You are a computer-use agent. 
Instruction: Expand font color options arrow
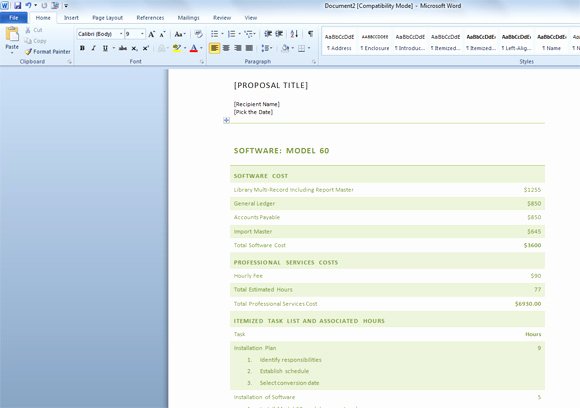point(201,48)
